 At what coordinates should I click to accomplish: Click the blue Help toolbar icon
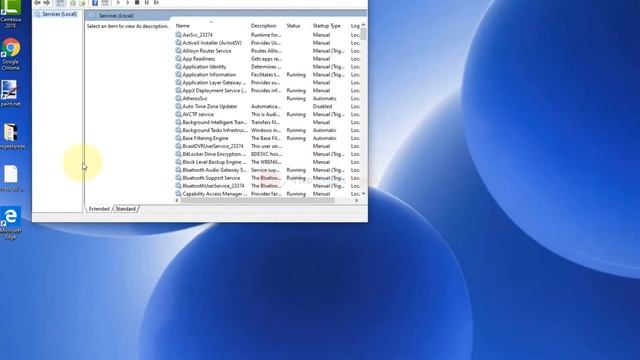[95, 2]
